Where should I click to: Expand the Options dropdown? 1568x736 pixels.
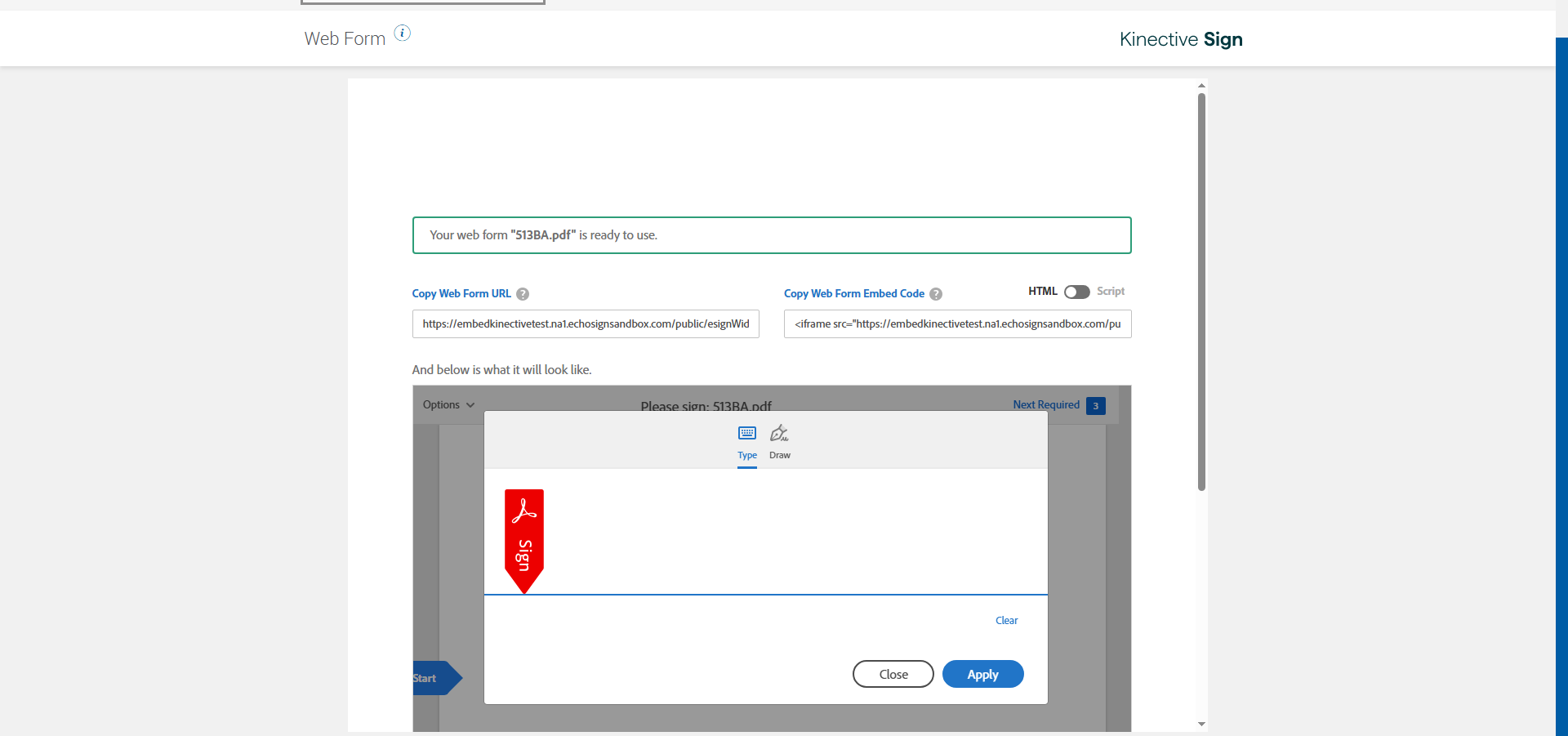pyautogui.click(x=448, y=405)
